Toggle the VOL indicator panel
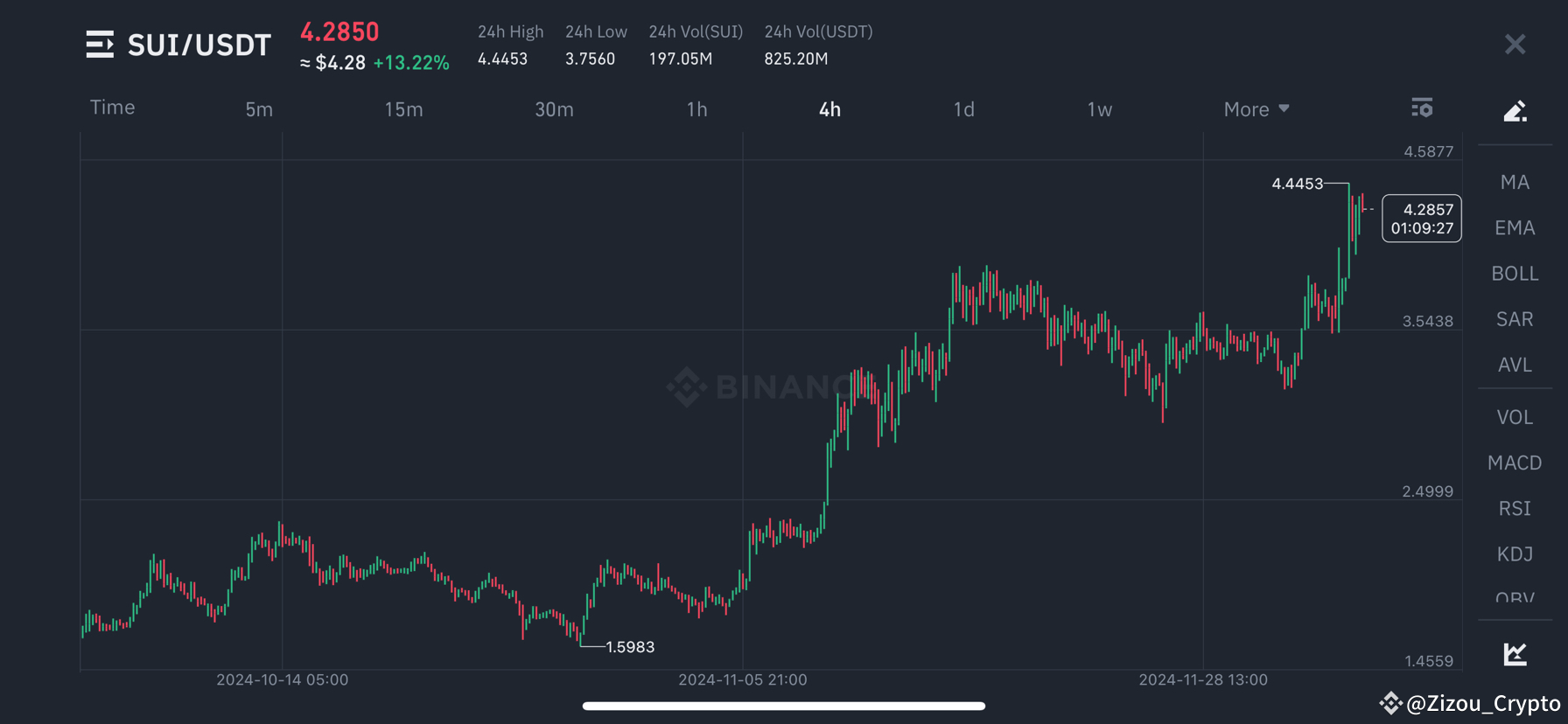The width and height of the screenshot is (1568, 724). 1515,417
